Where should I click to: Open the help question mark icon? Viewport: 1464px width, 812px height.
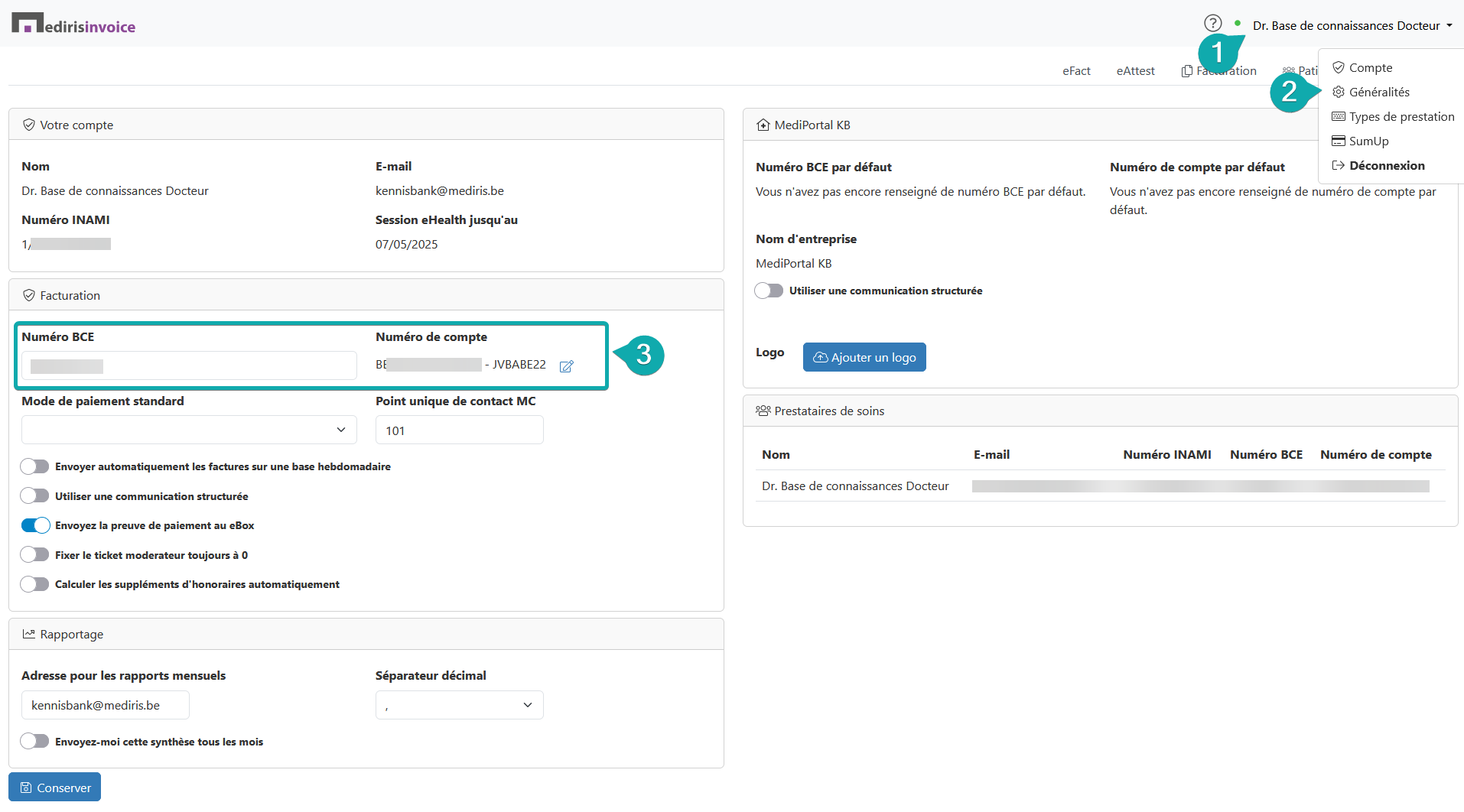(1213, 23)
